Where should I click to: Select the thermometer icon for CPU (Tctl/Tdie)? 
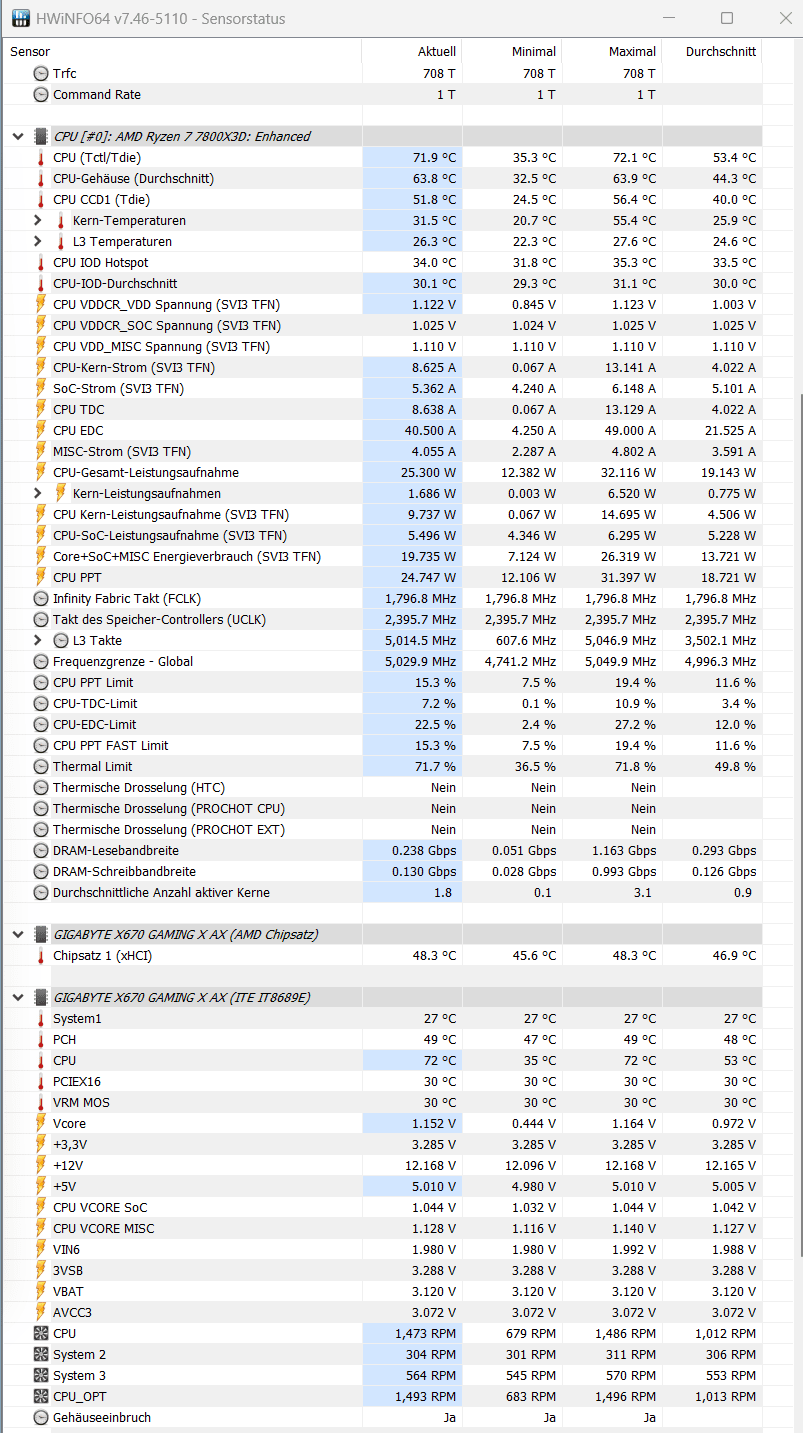(41, 157)
